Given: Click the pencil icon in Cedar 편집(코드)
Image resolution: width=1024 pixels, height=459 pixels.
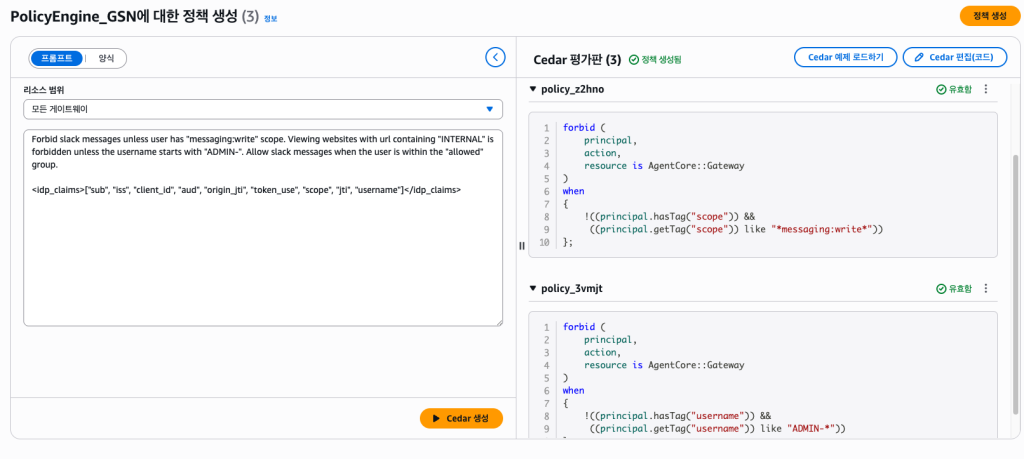Looking at the screenshot, I should [919, 58].
